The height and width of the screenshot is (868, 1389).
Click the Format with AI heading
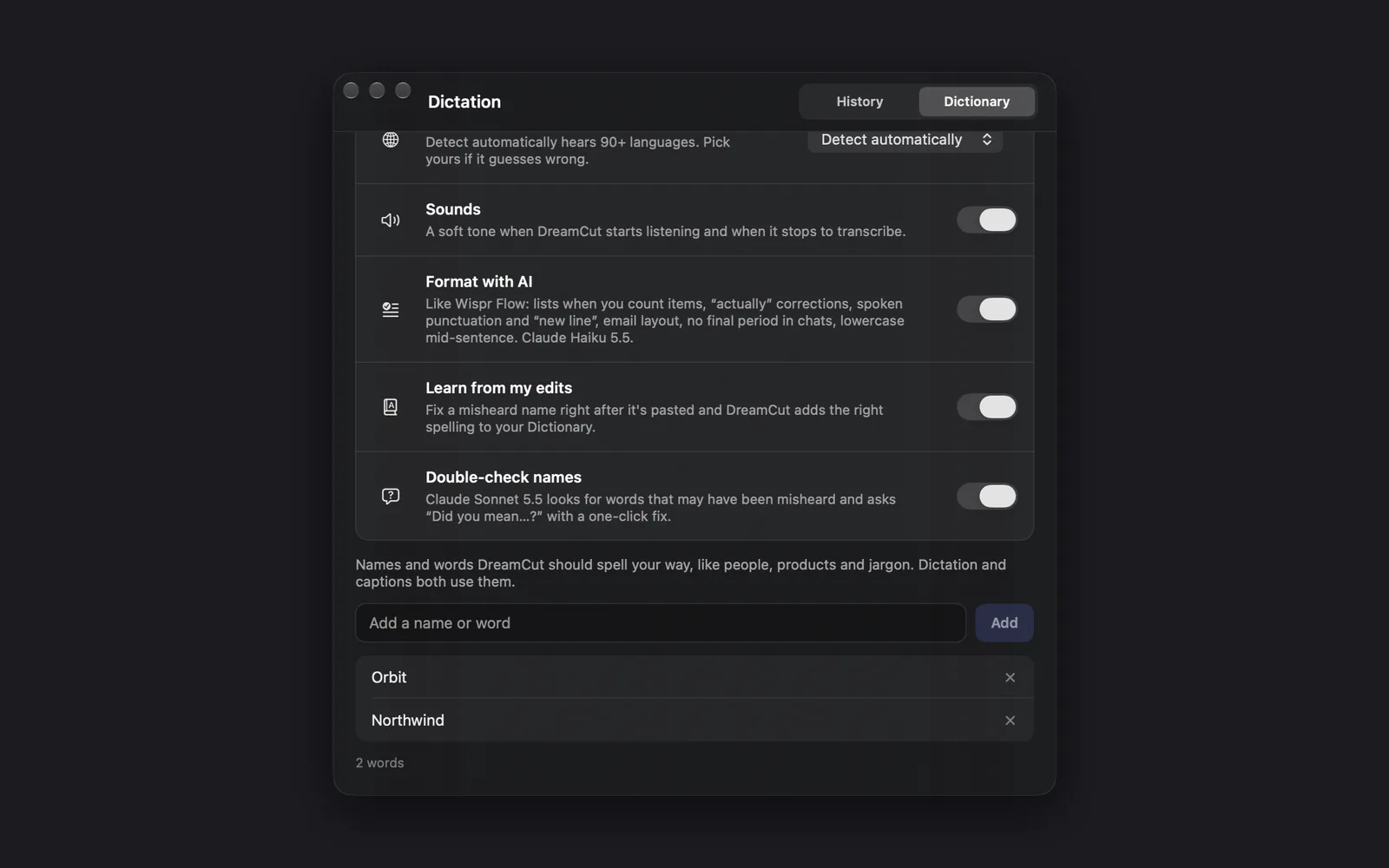click(x=479, y=281)
